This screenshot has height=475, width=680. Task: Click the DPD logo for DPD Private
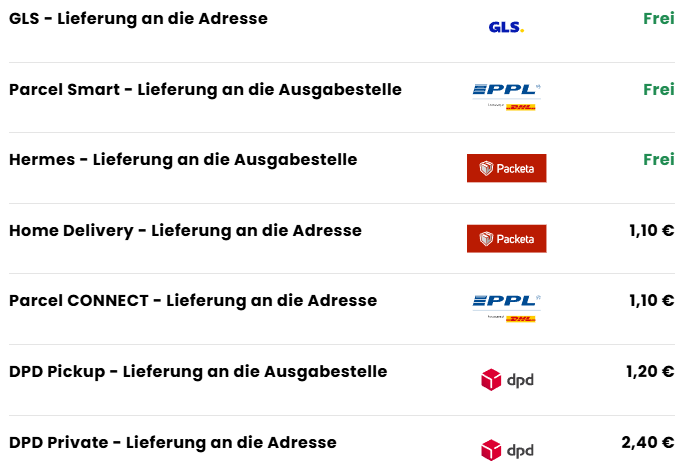click(x=506, y=450)
